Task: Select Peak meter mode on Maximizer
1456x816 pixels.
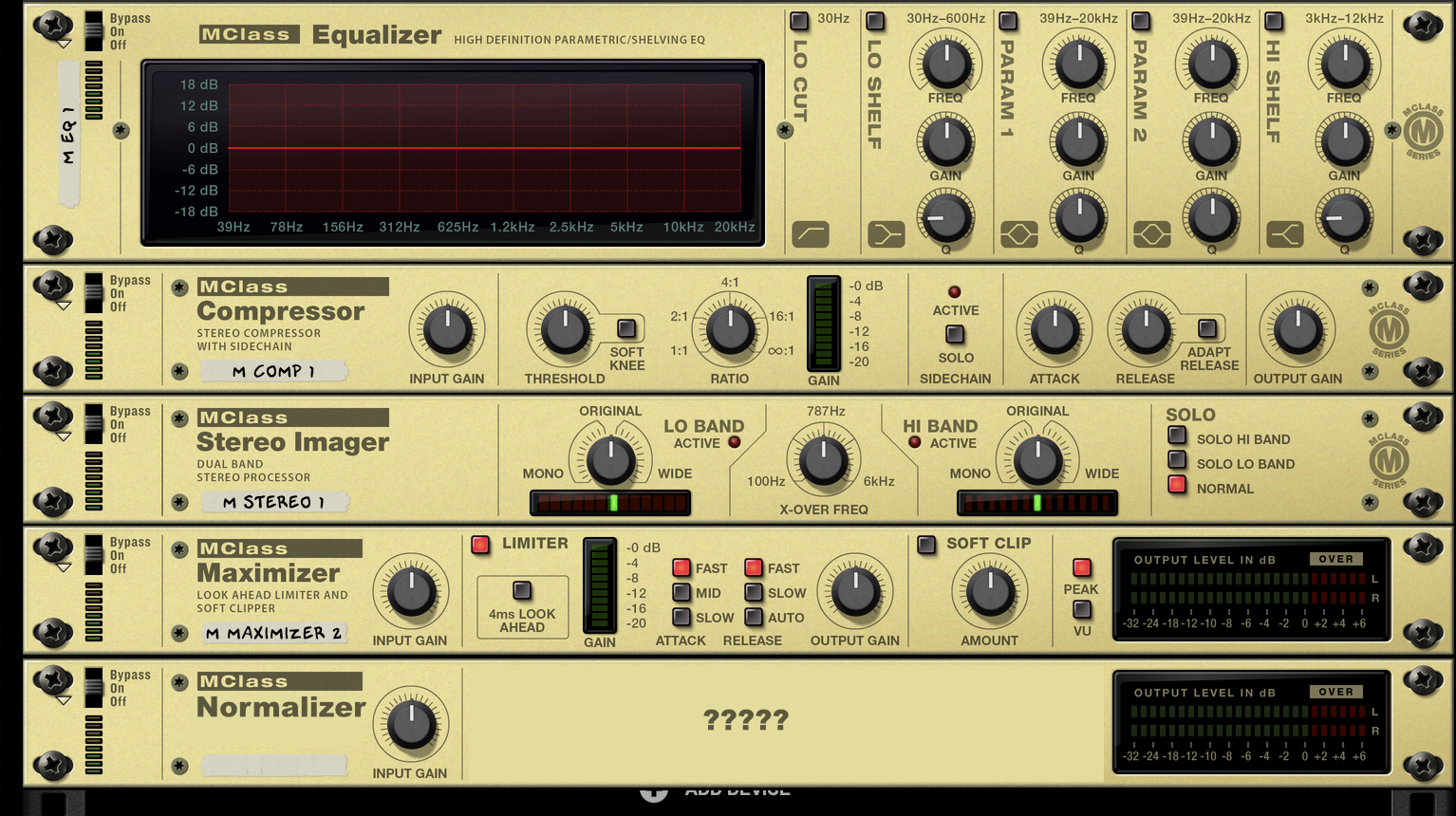Action: pos(1082,568)
